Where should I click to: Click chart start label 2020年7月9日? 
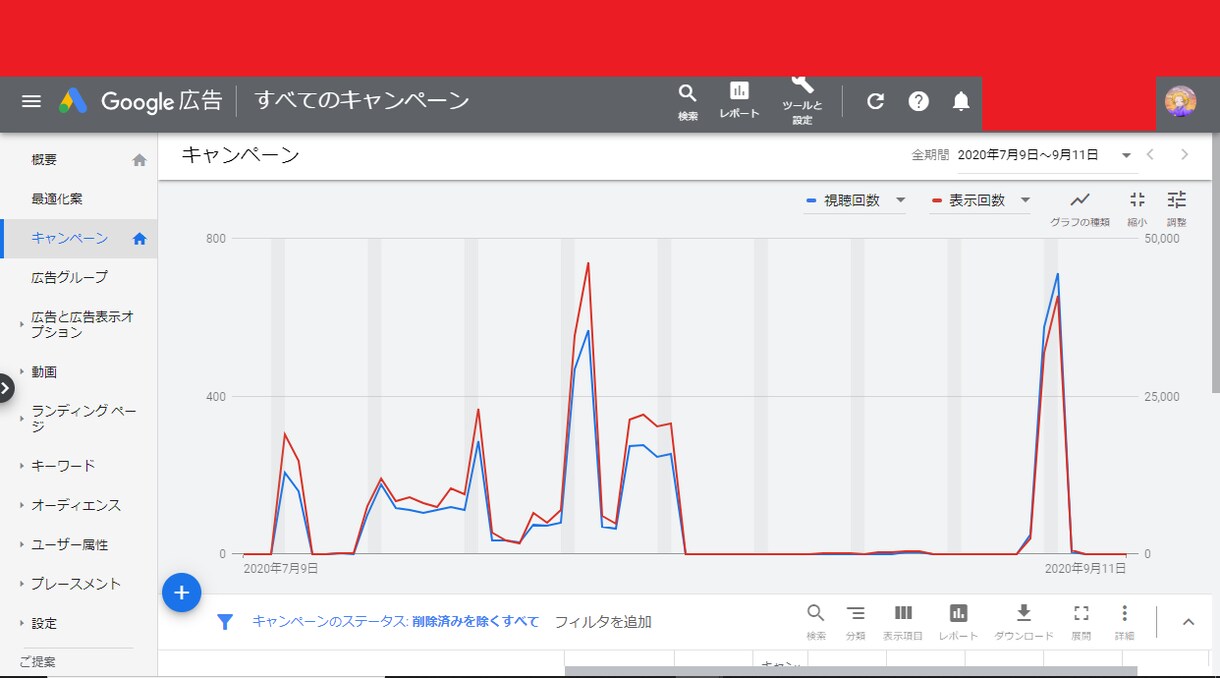[281, 568]
